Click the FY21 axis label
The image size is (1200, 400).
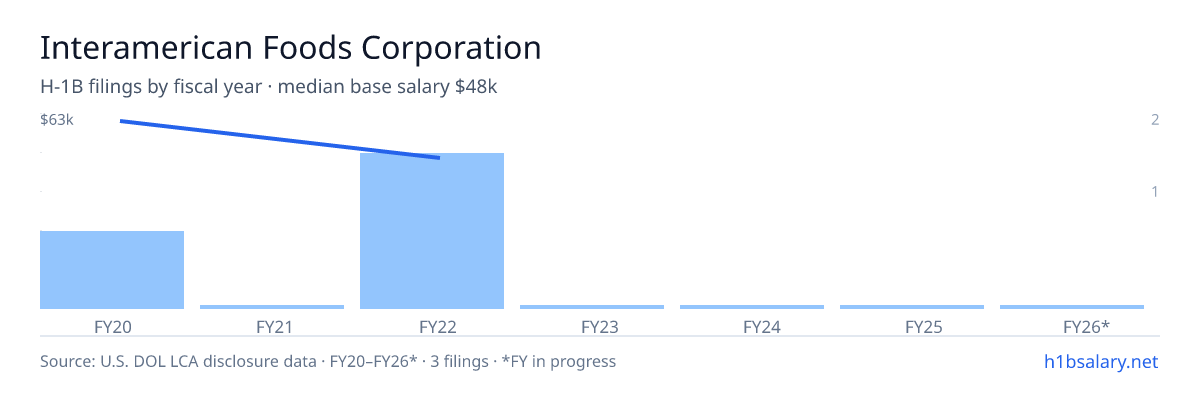click(272, 326)
